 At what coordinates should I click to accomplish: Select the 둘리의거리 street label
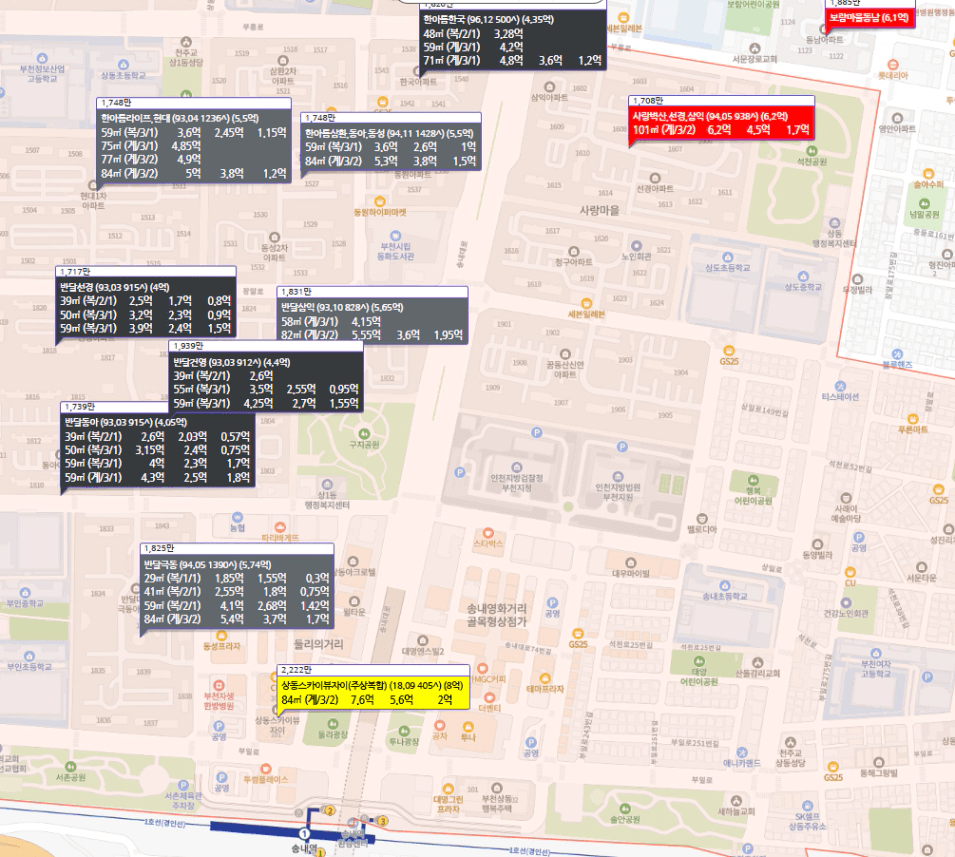coord(319,644)
